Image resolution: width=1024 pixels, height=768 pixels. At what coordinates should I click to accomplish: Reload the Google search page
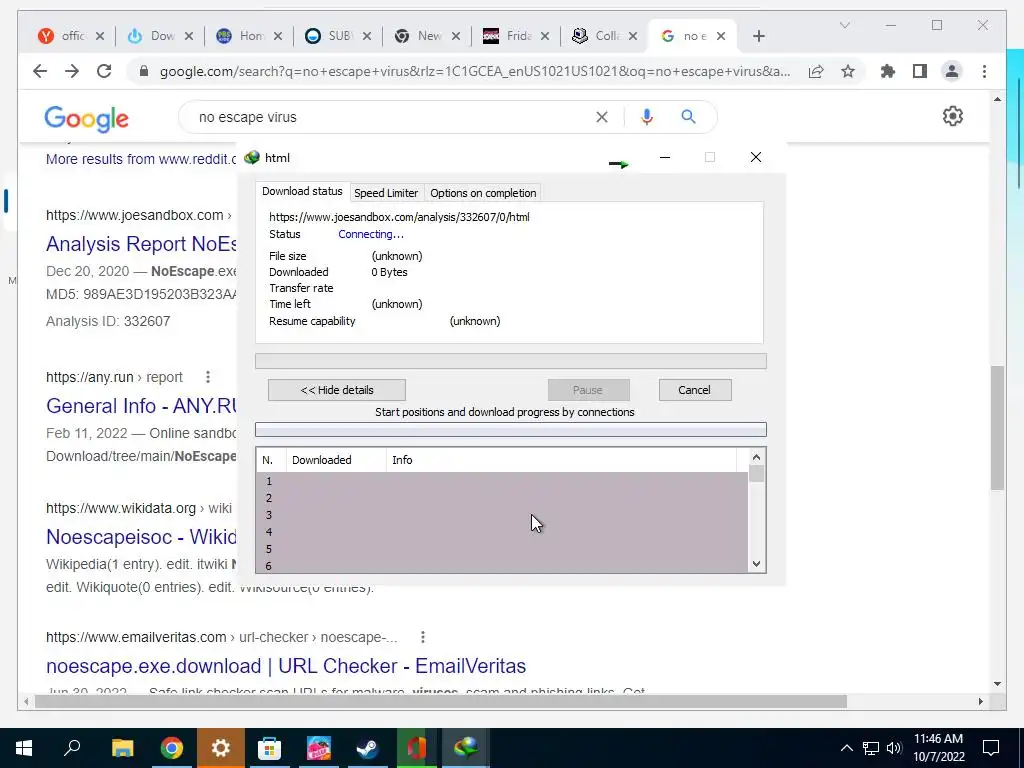pyautogui.click(x=104, y=71)
